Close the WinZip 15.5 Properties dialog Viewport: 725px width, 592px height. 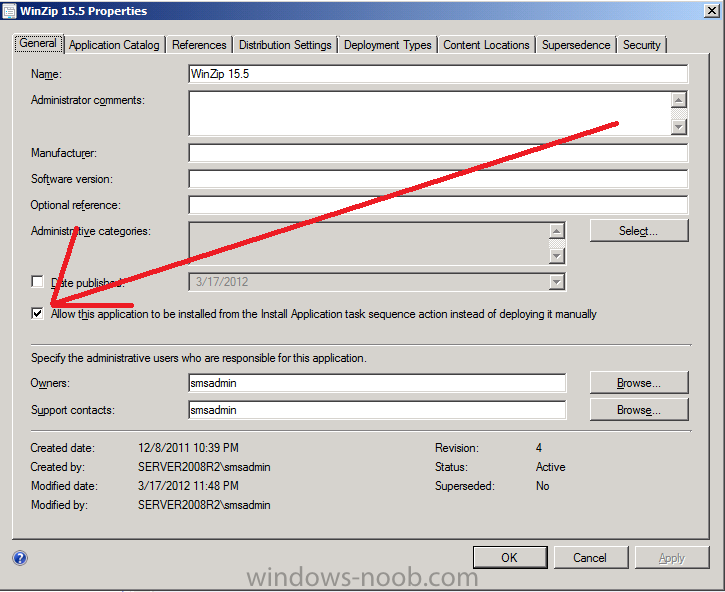pyautogui.click(x=711, y=11)
